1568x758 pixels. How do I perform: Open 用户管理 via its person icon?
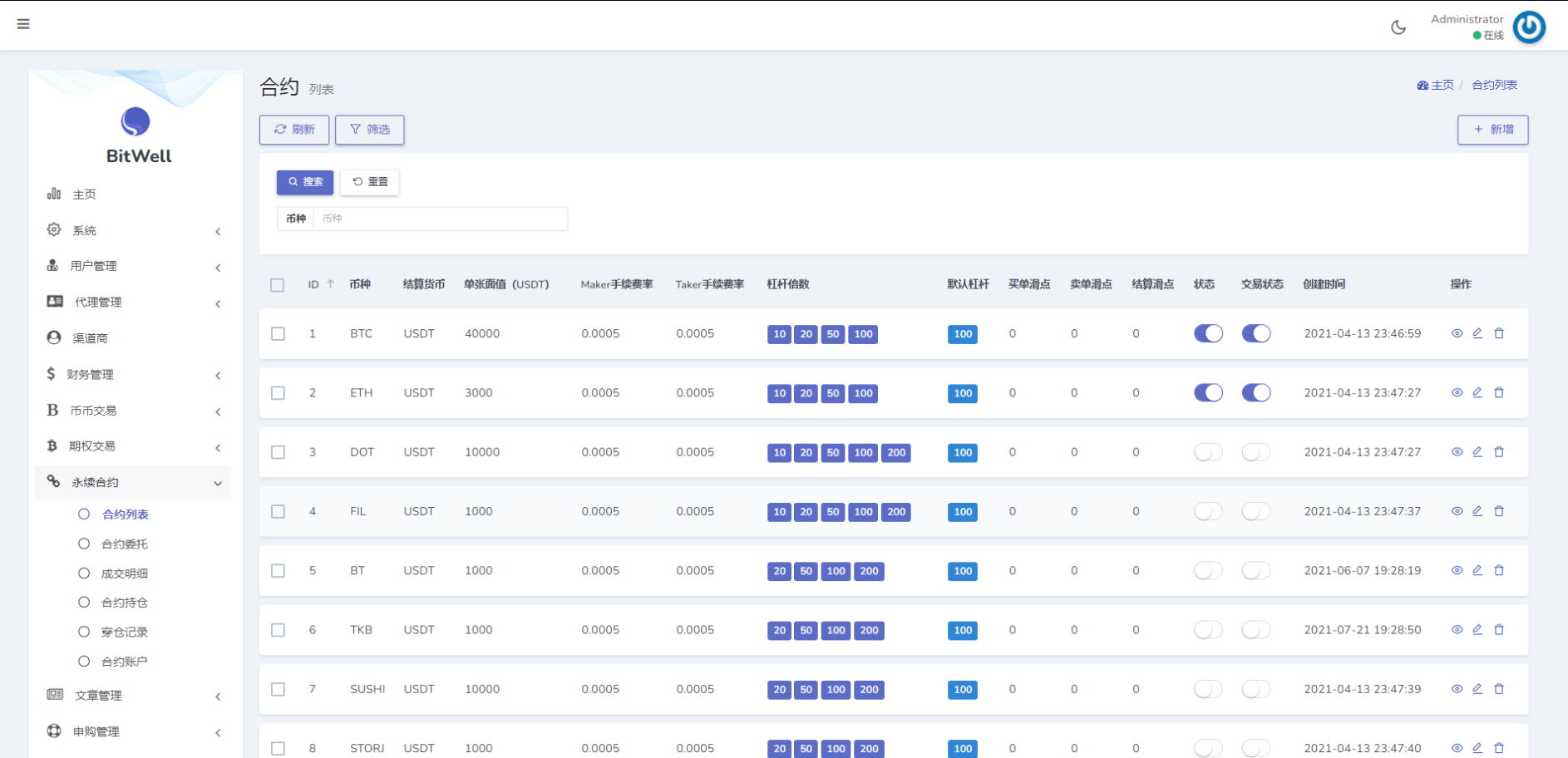(52, 266)
